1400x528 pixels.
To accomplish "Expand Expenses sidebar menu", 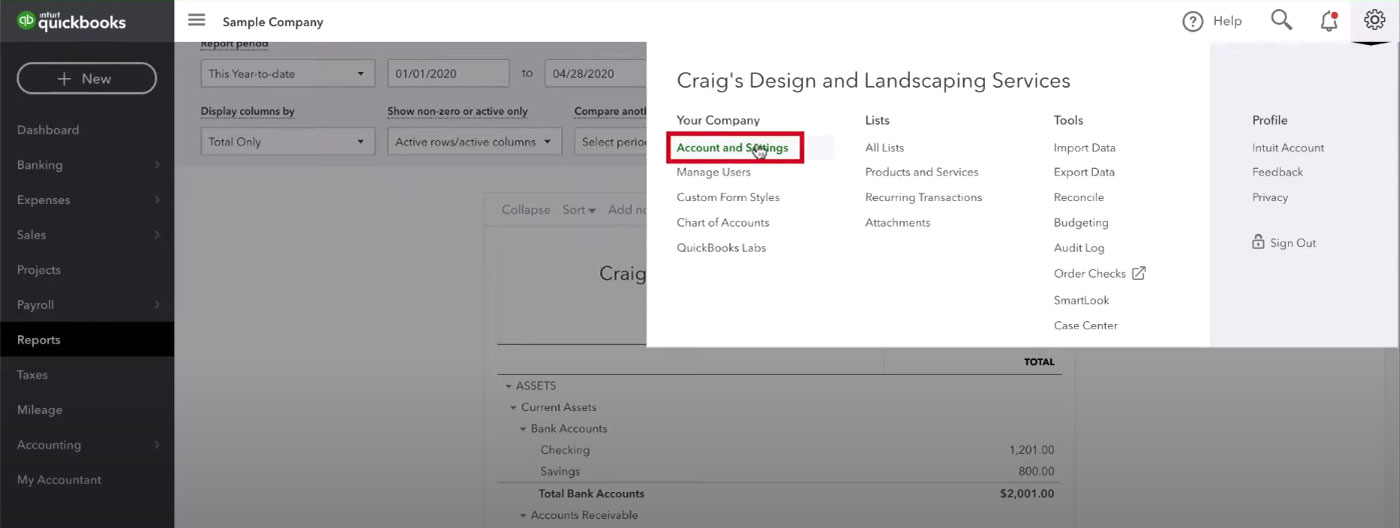I will click(87, 200).
